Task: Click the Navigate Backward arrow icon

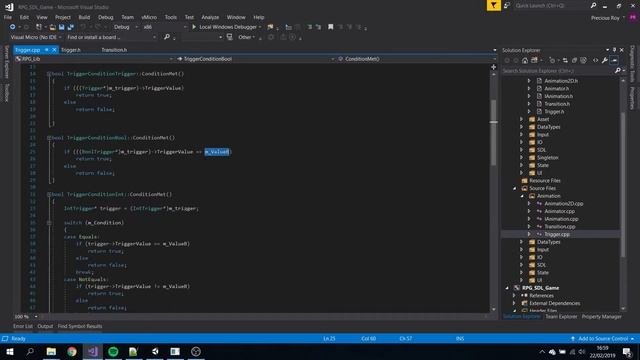Action: (13, 27)
